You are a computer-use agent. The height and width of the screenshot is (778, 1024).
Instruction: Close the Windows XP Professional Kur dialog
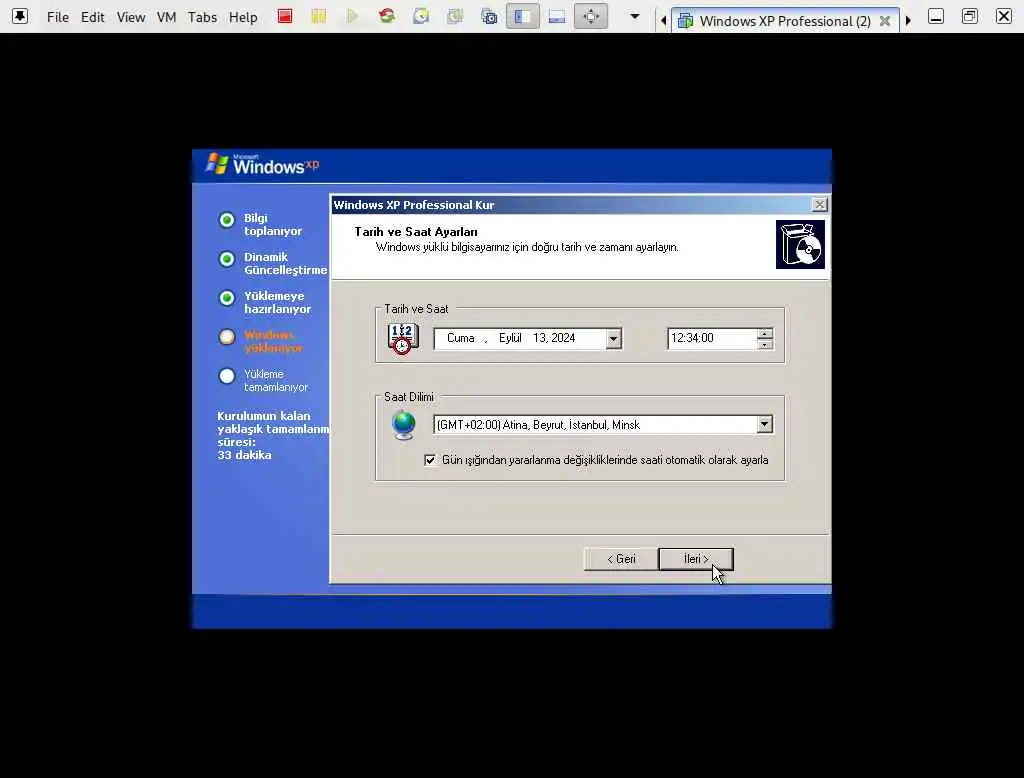[819, 205]
